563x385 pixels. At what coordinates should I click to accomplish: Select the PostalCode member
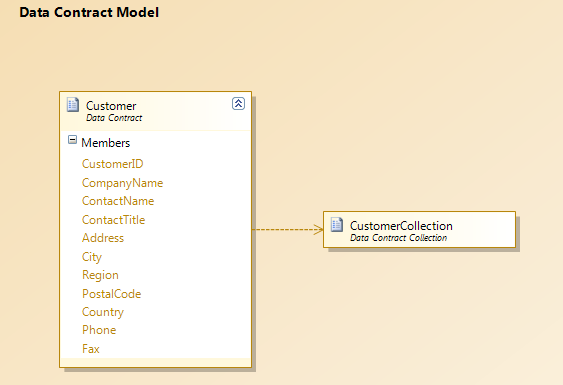click(111, 294)
